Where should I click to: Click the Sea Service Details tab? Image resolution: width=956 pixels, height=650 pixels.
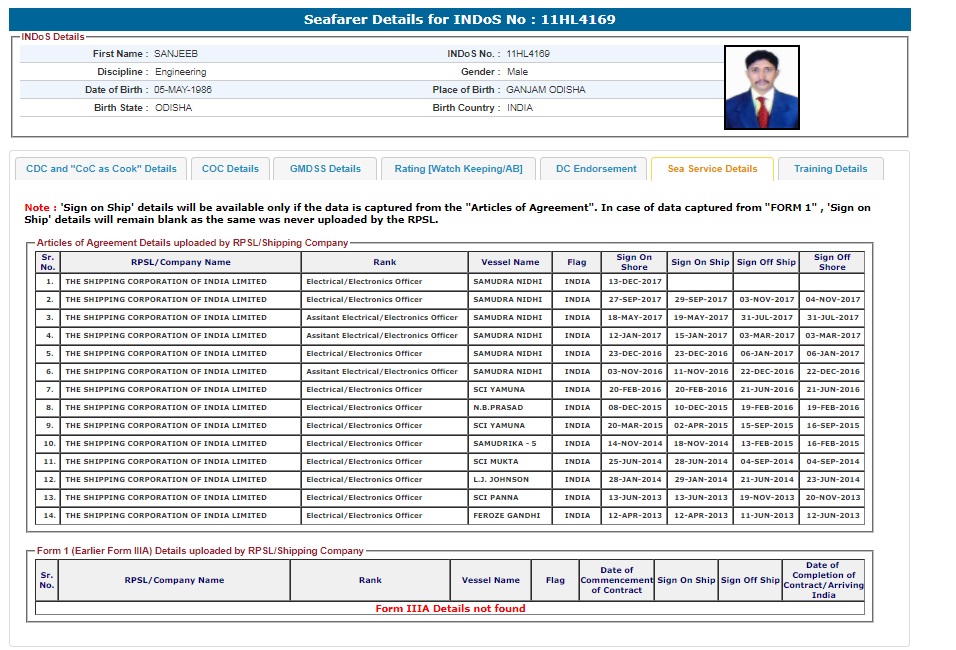[711, 169]
